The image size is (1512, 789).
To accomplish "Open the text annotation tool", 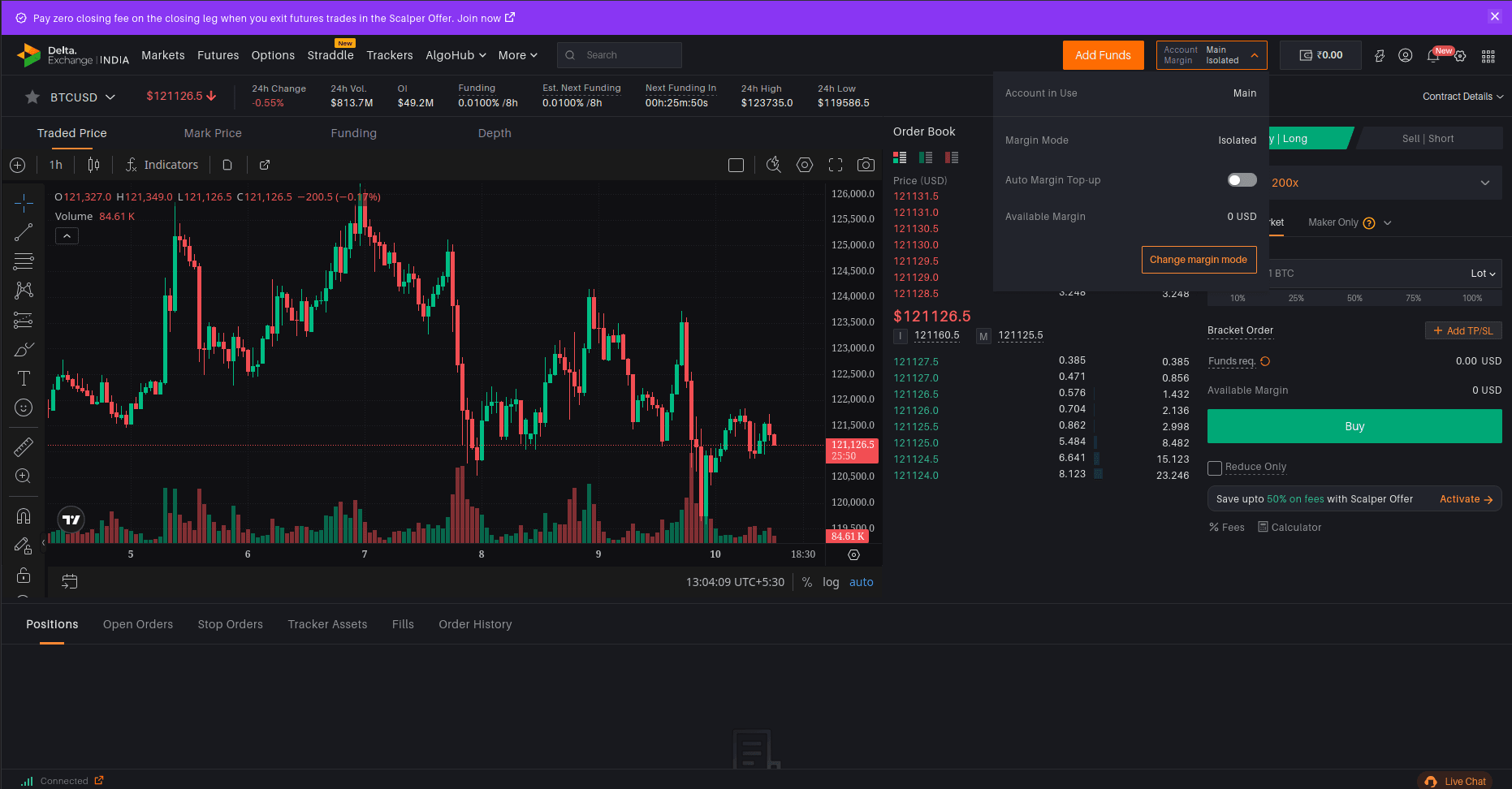I will 23,378.
